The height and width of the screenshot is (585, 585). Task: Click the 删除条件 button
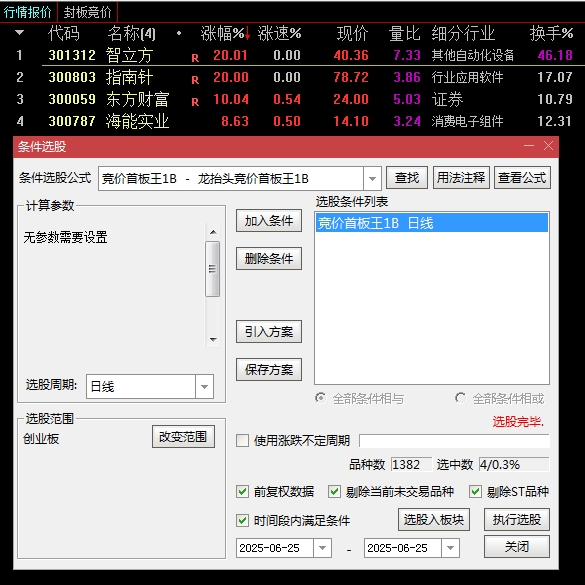coord(269,259)
